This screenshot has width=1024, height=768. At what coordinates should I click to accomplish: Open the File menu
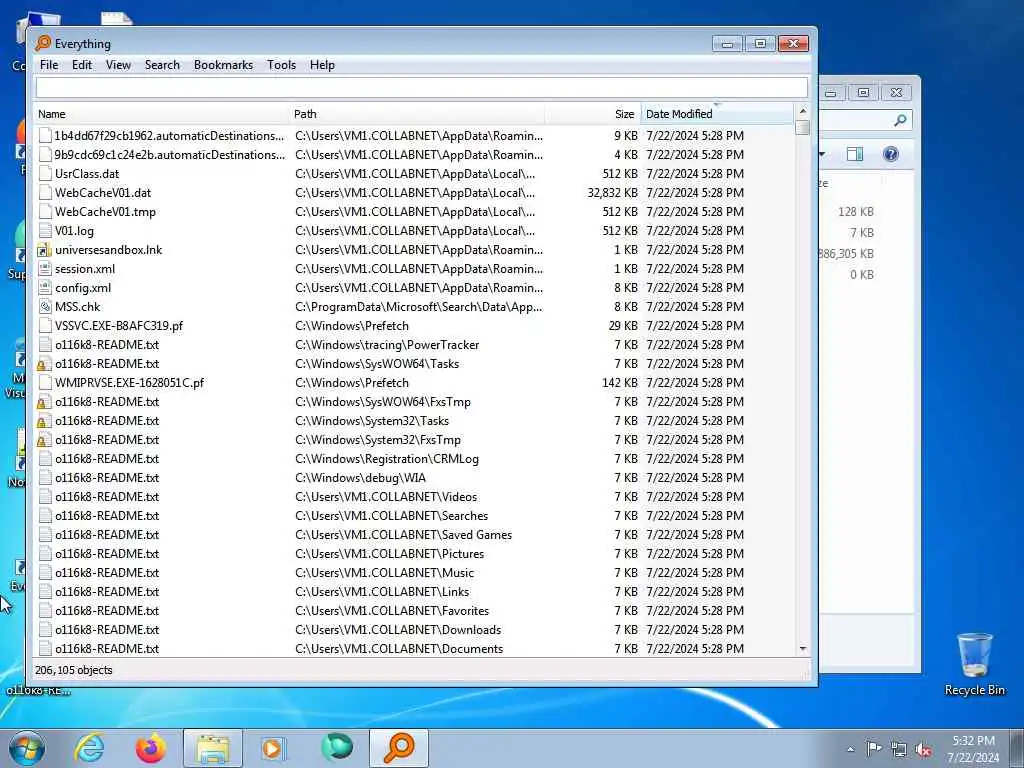pos(49,65)
